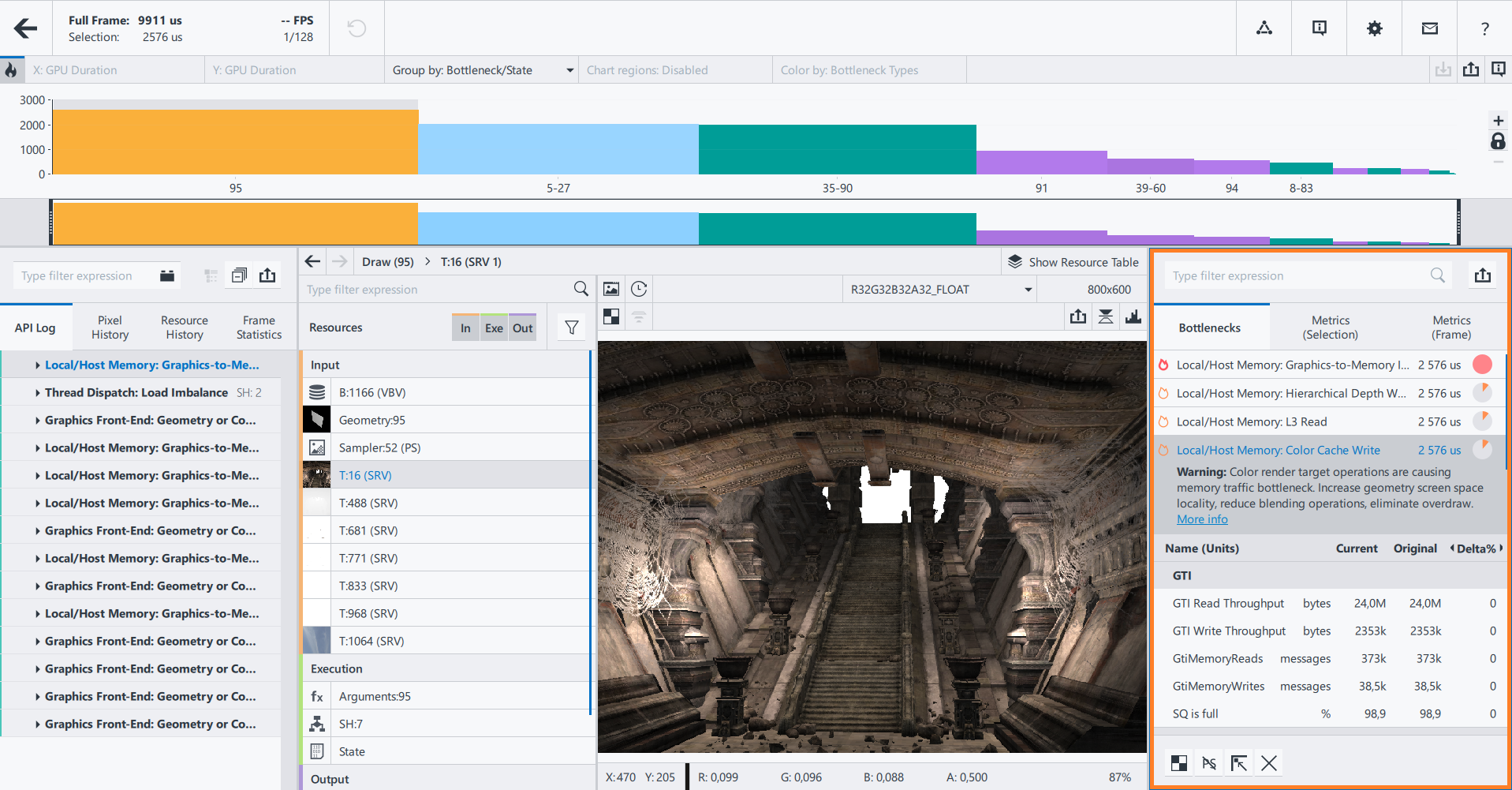Click the flip image vertically icon
Screen dimensions: 1512x790
click(1106, 317)
